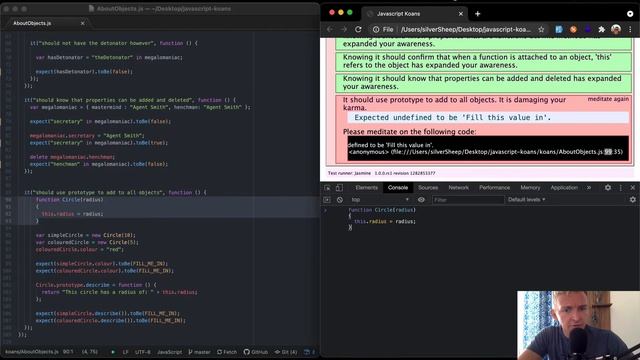Open the DevTools Application tab
This screenshot has height=360, width=640.
tap(564, 188)
